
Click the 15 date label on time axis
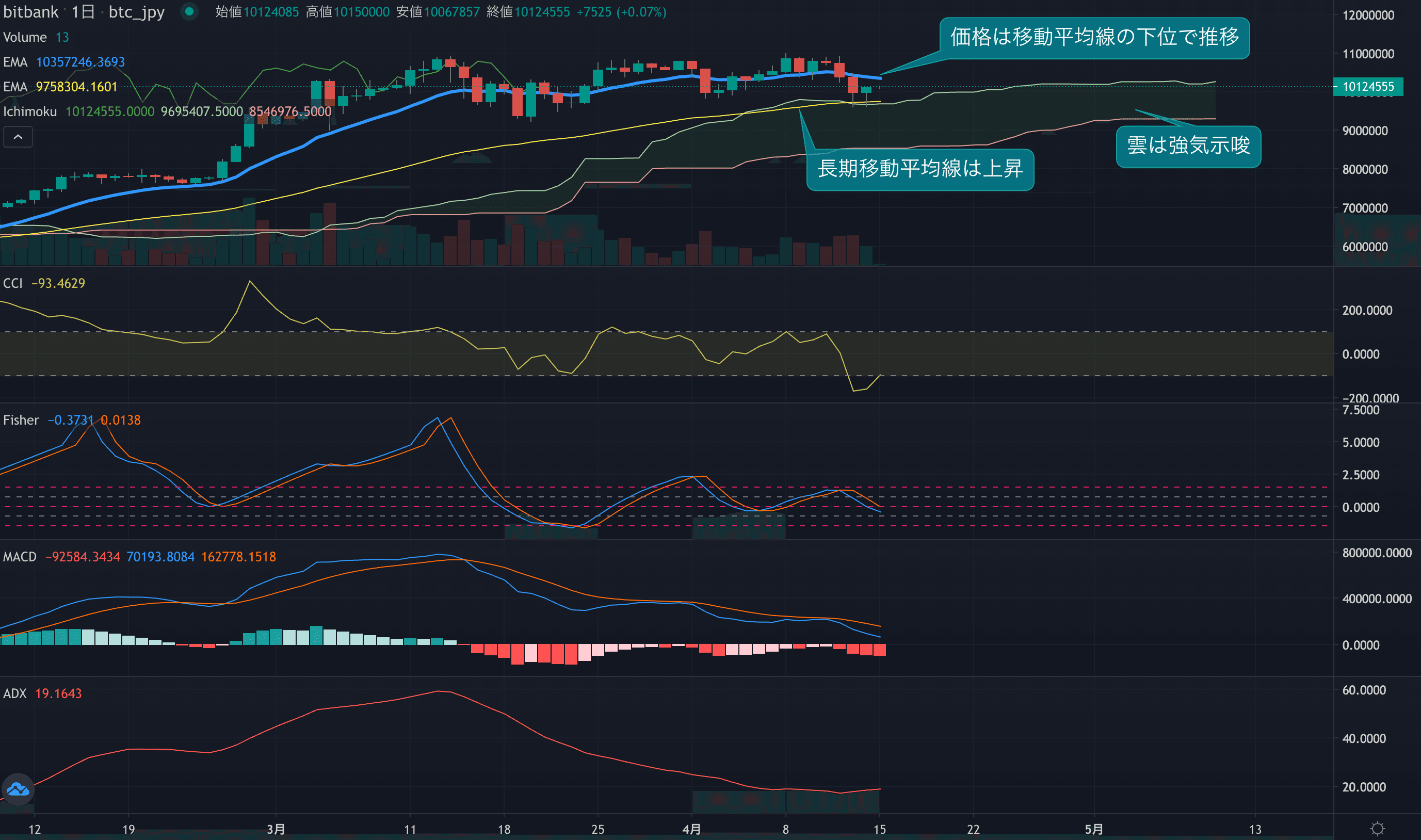point(879,829)
